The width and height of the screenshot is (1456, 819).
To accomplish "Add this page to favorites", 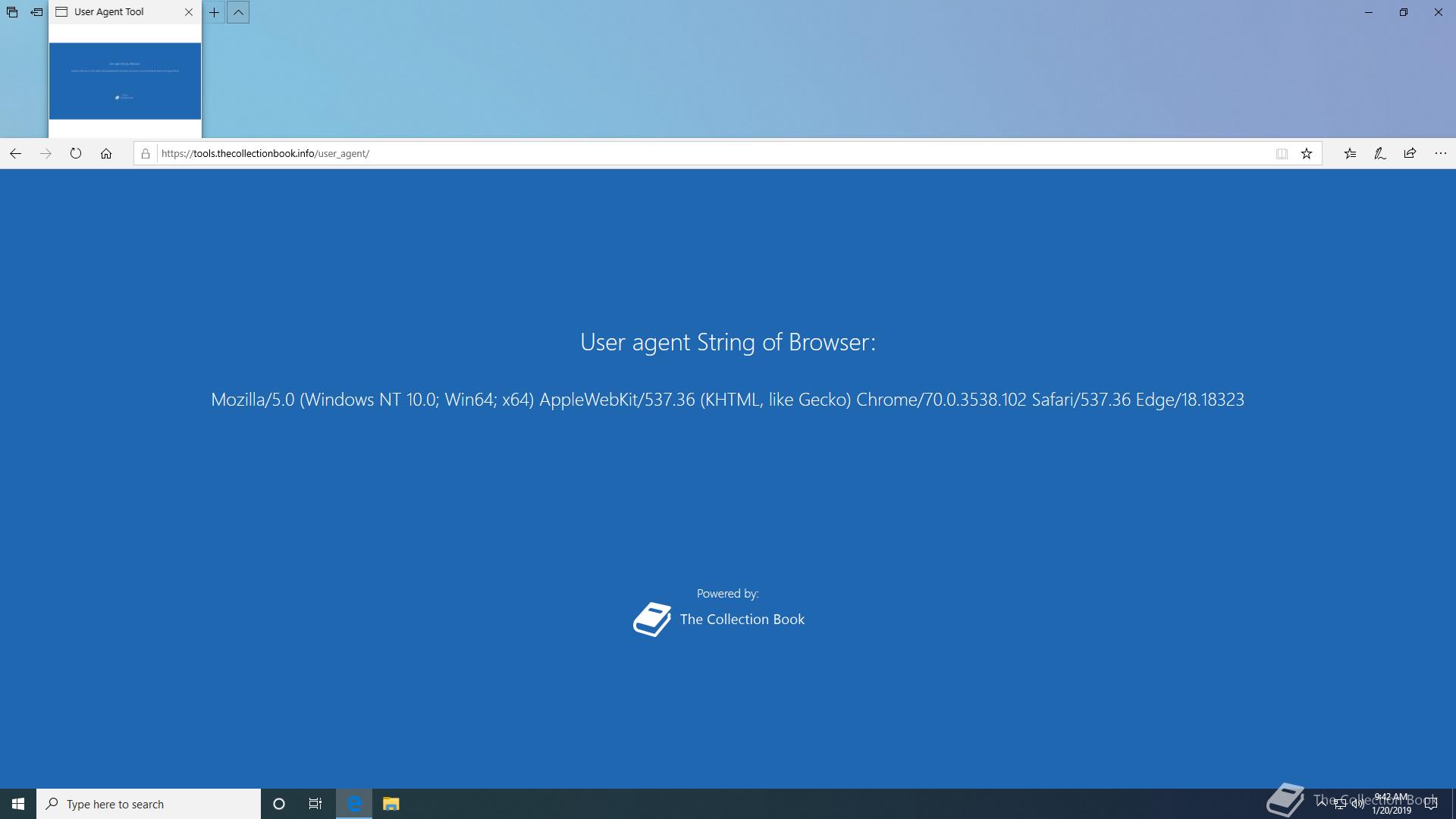I will (1307, 153).
